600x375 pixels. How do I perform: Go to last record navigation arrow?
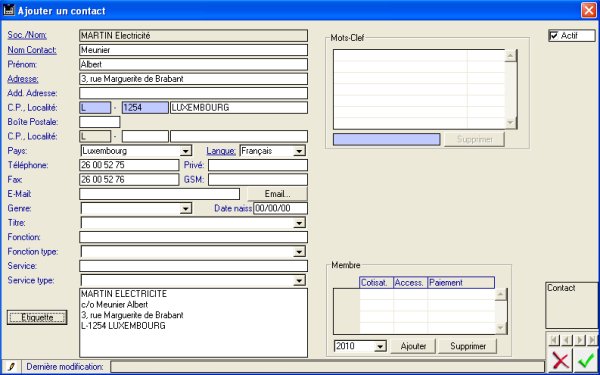click(x=592, y=340)
